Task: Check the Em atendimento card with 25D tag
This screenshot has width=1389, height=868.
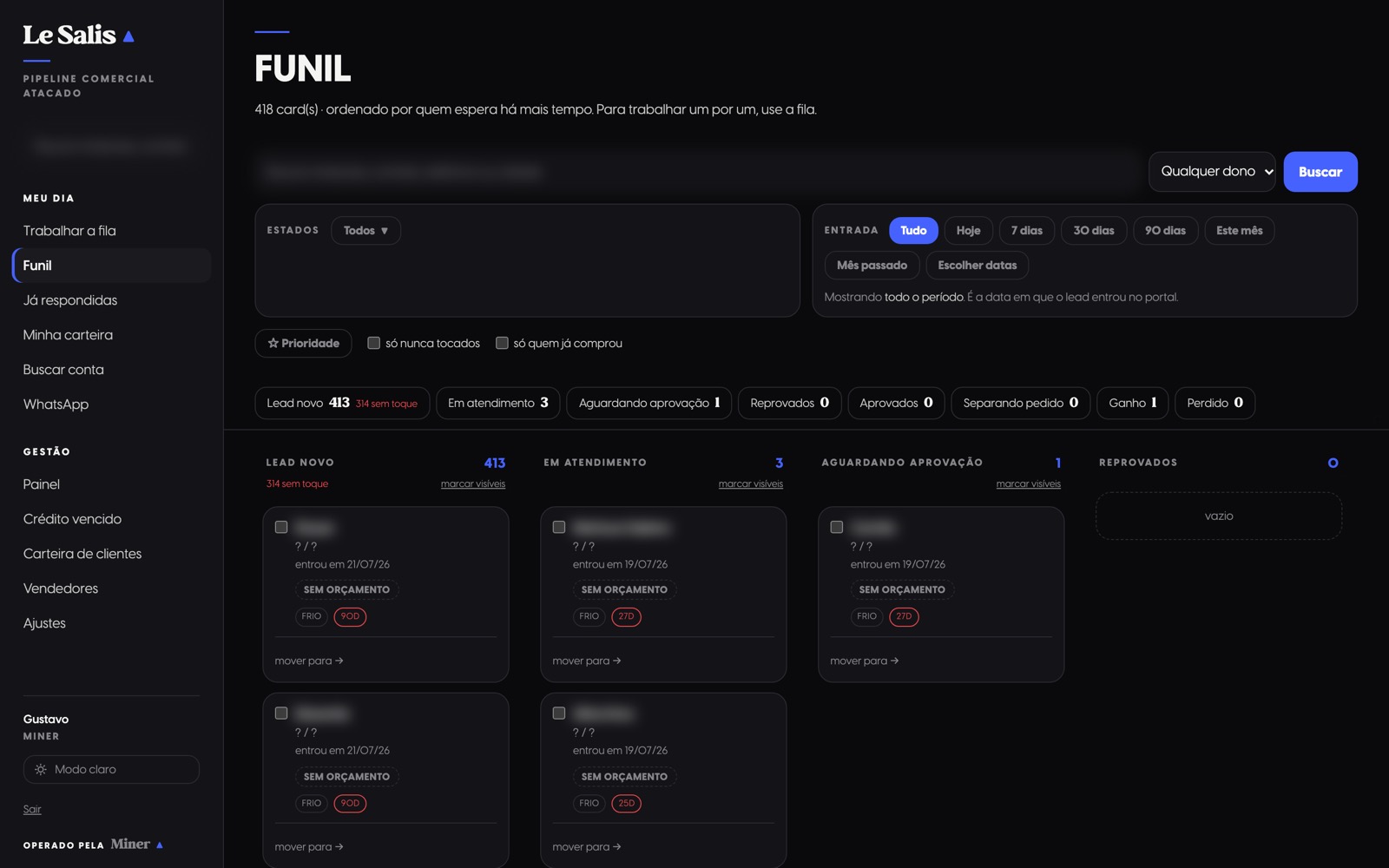Action: click(559, 713)
